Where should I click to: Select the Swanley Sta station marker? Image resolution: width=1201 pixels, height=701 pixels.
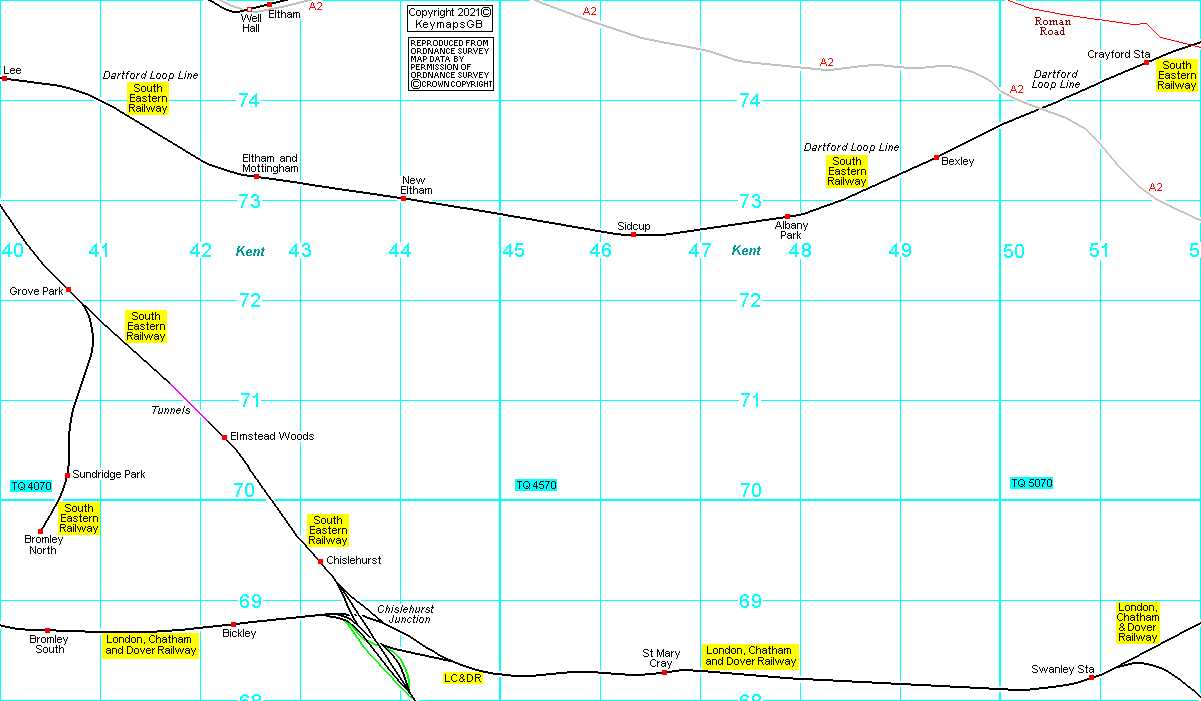pyautogui.click(x=1091, y=677)
